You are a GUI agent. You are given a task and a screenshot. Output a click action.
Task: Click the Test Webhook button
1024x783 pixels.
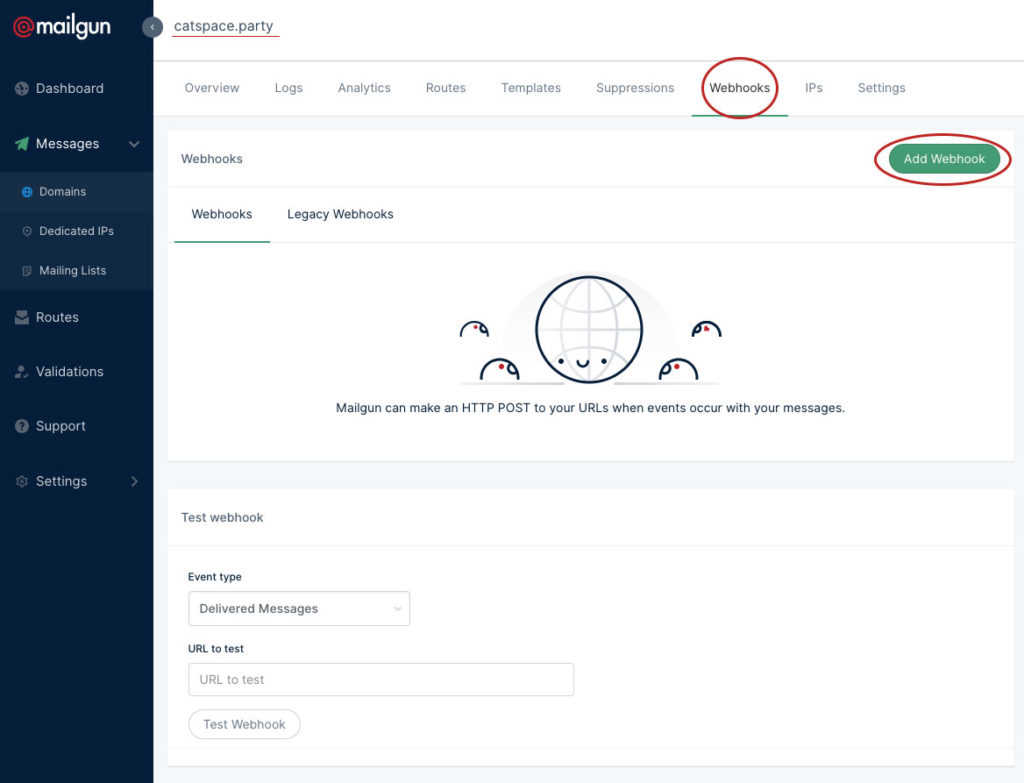pyautogui.click(x=244, y=724)
